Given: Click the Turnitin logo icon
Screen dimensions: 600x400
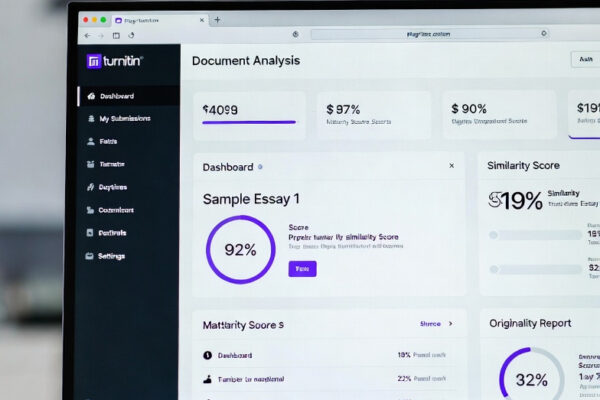Looking at the screenshot, I should (94, 61).
